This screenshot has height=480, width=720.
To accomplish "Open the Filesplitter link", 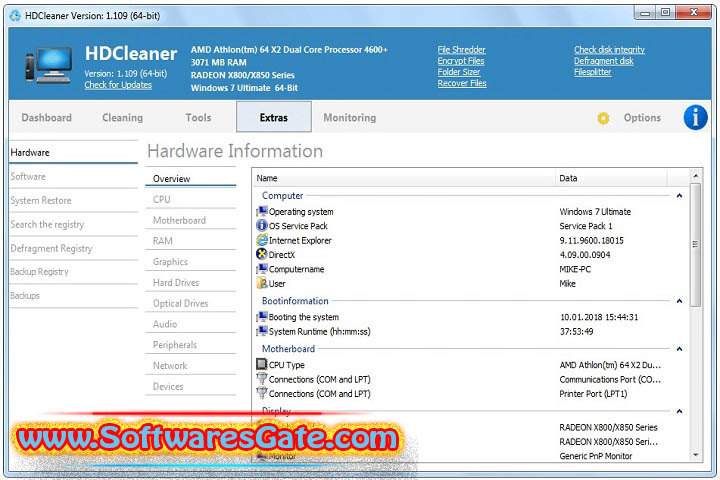I will click(x=593, y=72).
